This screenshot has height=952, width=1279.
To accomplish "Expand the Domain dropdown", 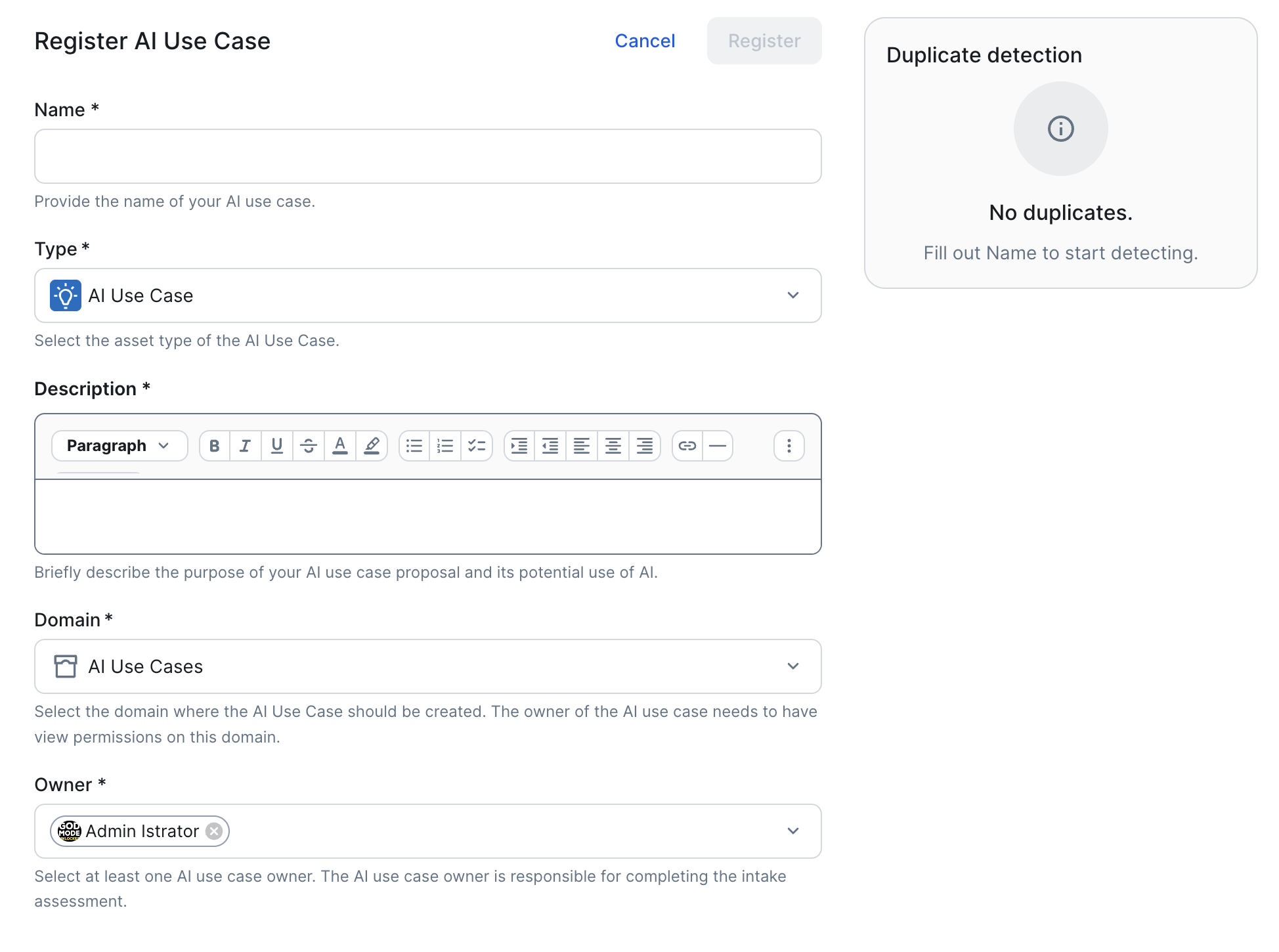I will point(792,666).
